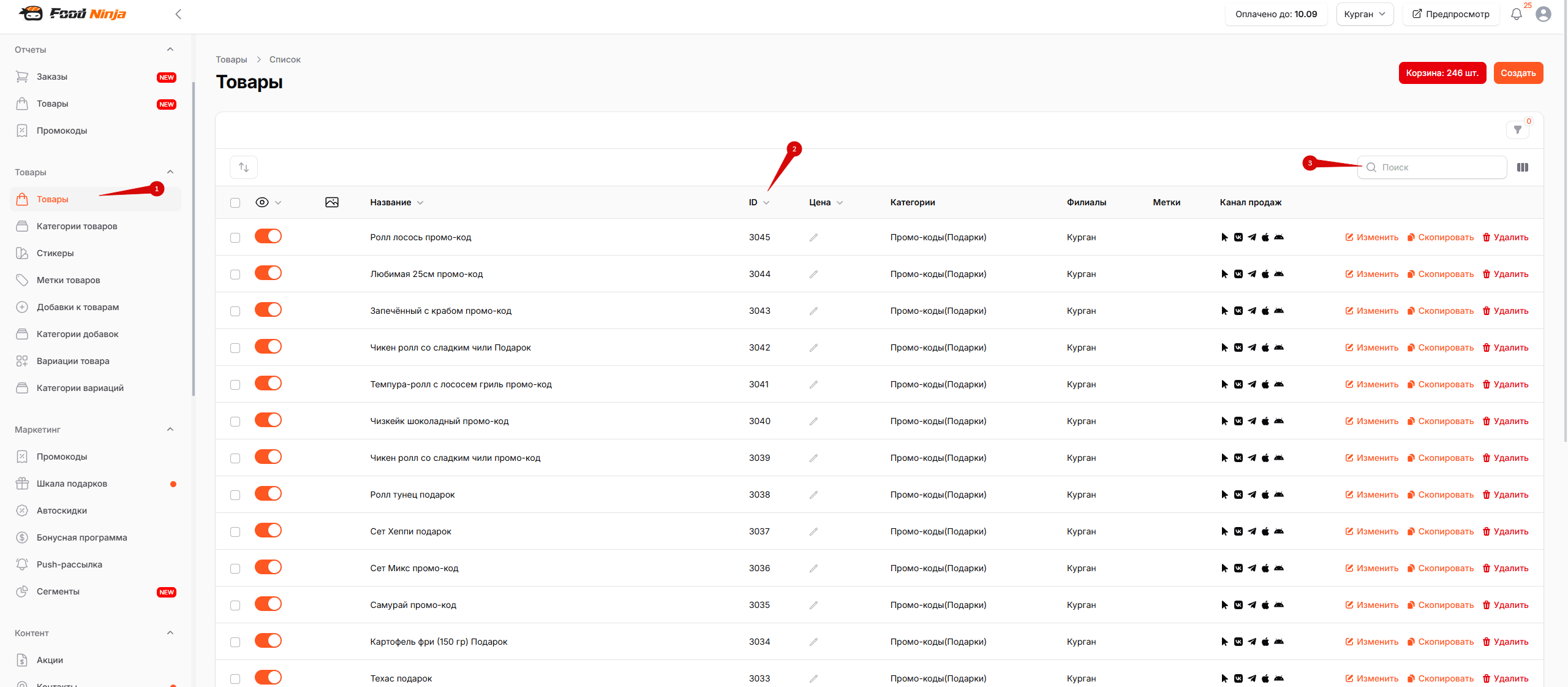
Task: Open the user profile avatar
Action: 1543,14
